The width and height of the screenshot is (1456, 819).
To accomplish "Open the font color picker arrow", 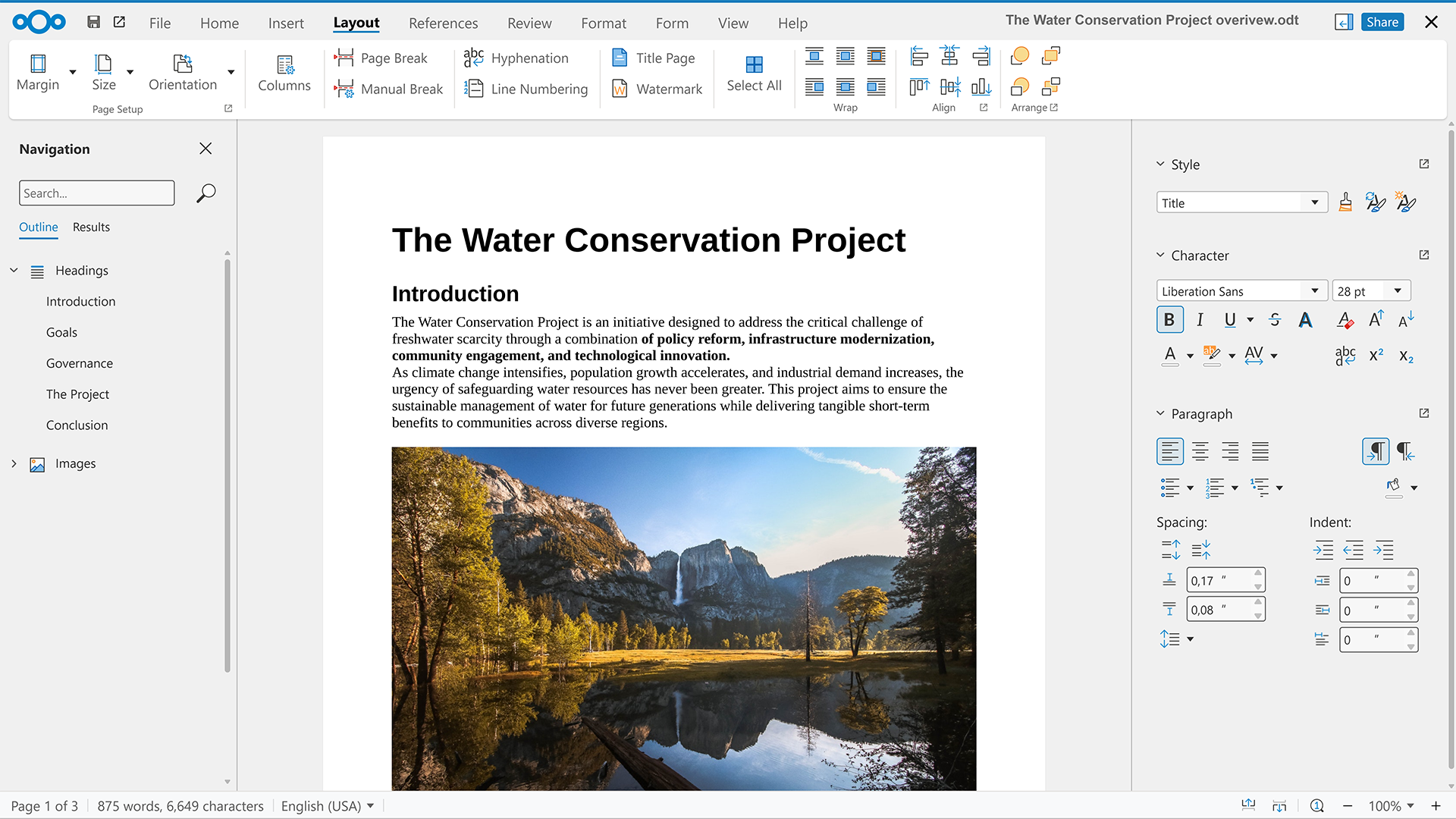I will point(1190,356).
